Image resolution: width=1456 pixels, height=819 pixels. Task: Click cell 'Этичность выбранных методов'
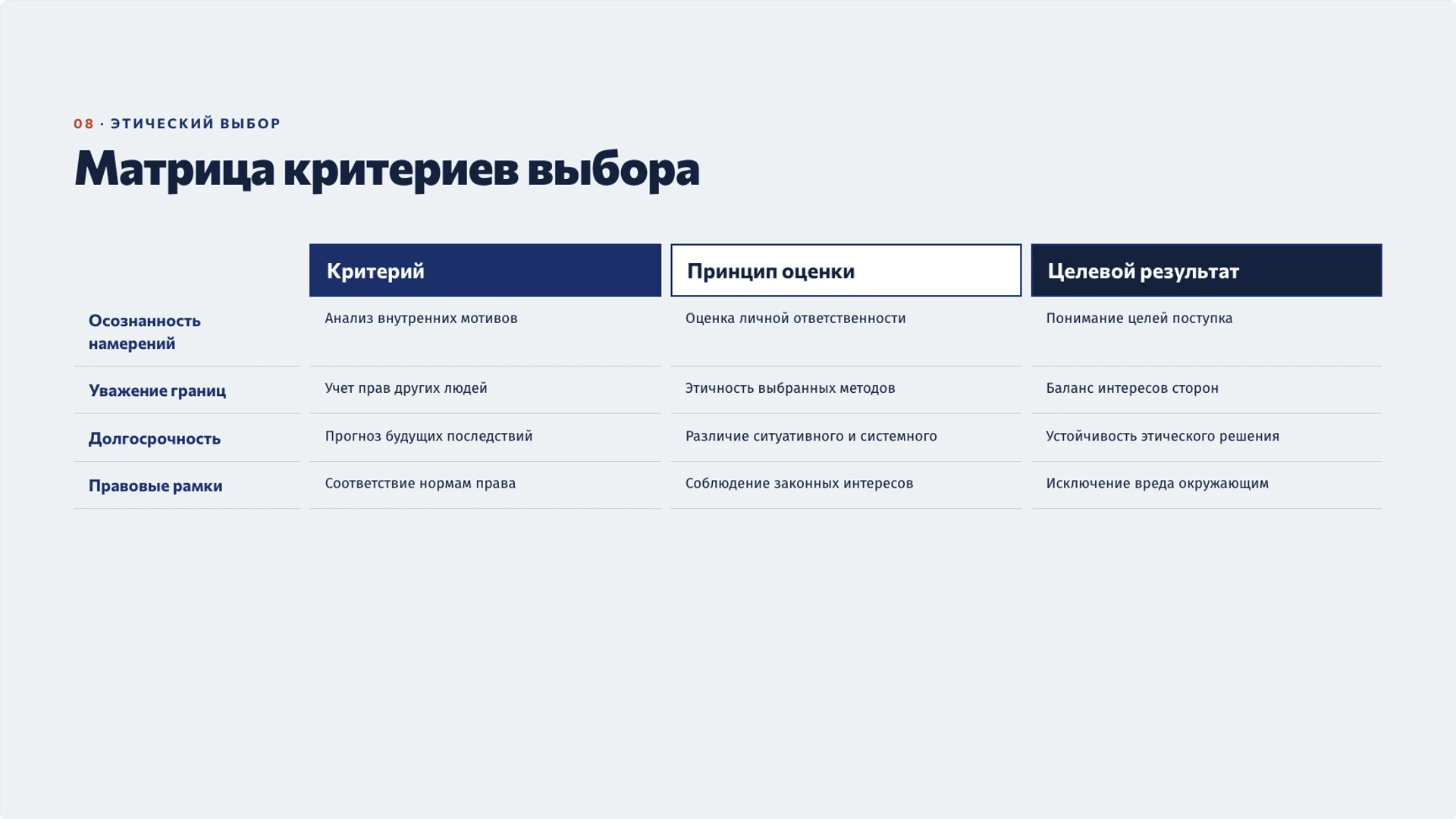(x=790, y=388)
